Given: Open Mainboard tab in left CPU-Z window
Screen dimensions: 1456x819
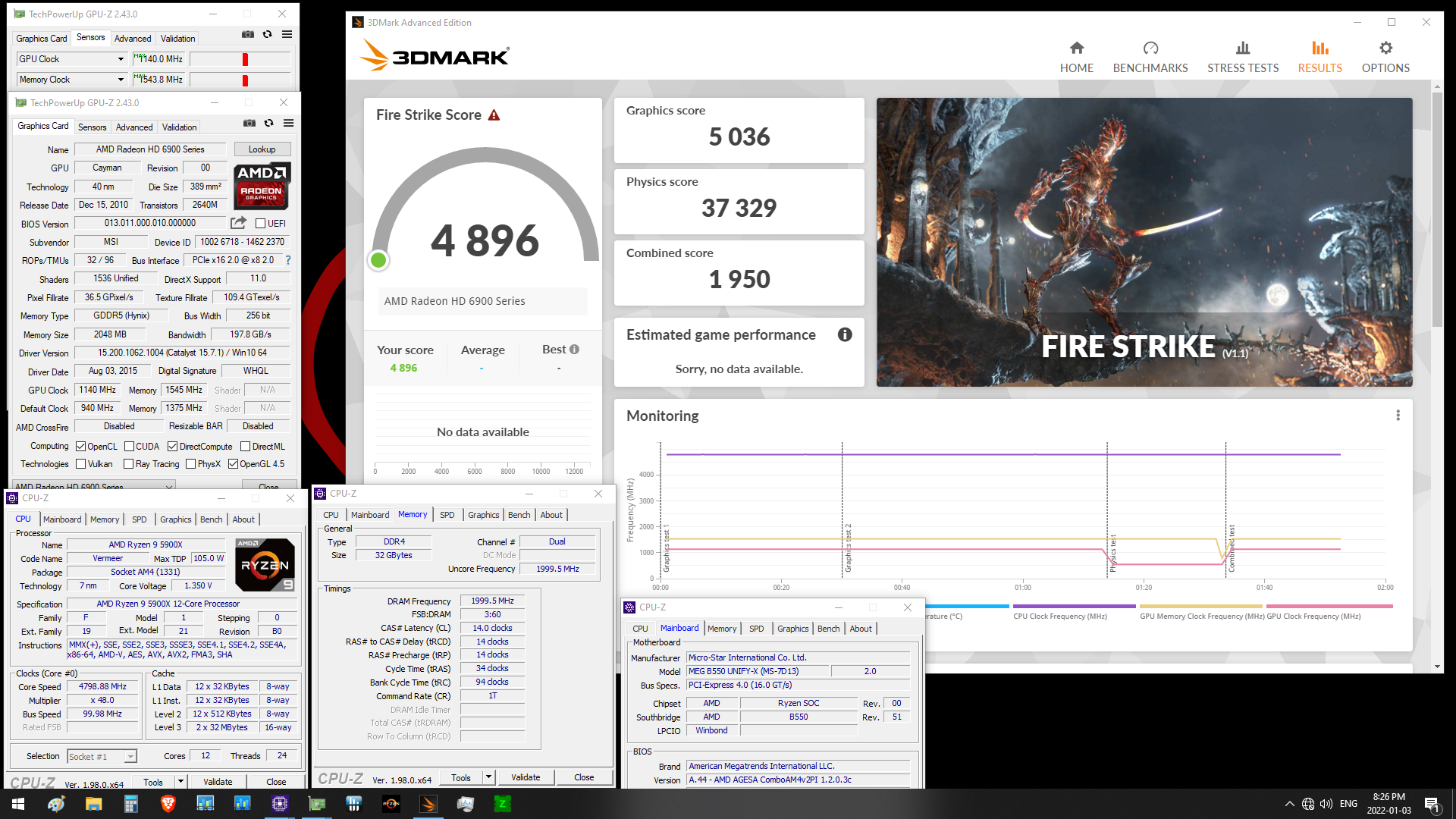Looking at the screenshot, I should [62, 519].
